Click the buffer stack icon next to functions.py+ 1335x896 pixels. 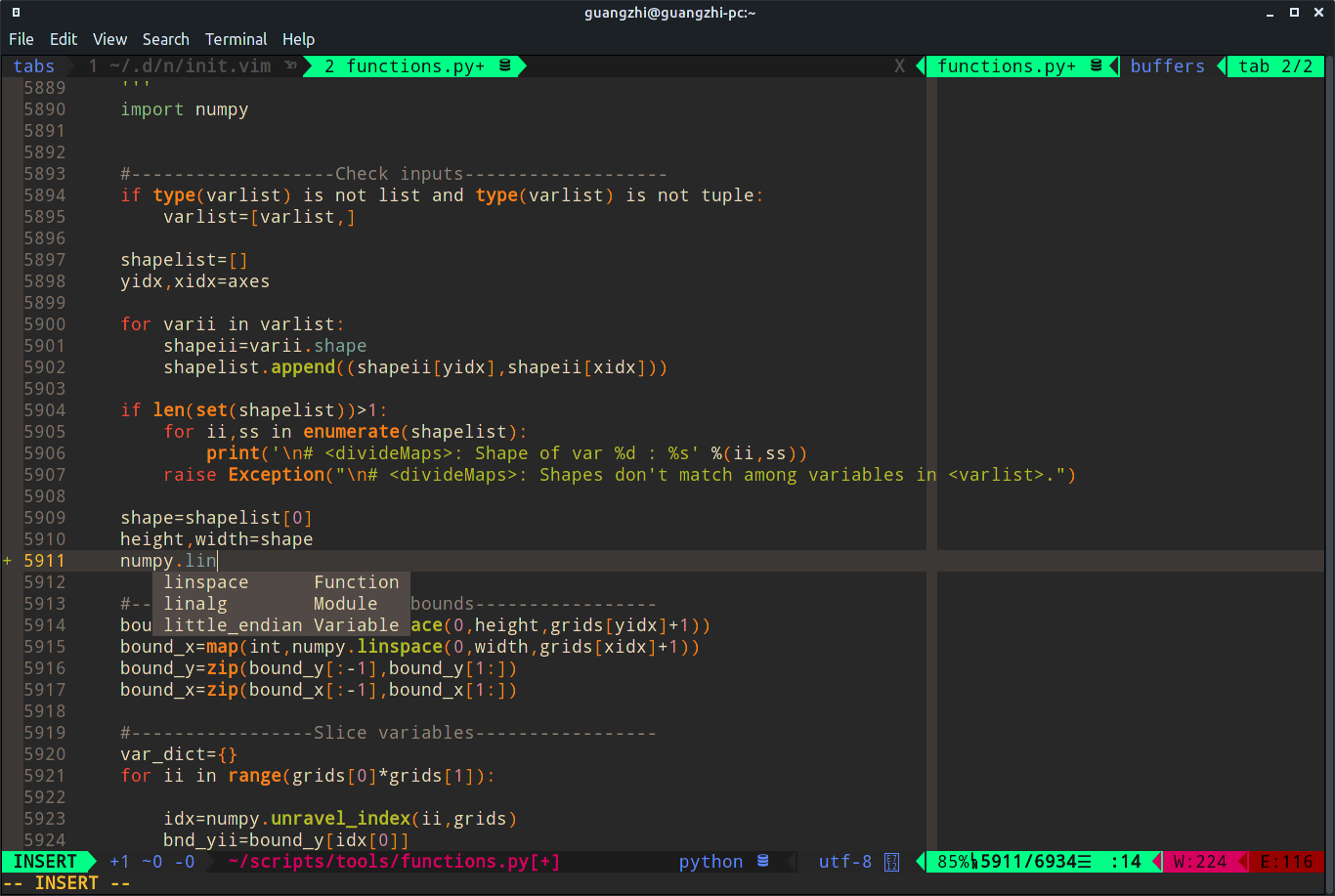click(x=1097, y=65)
